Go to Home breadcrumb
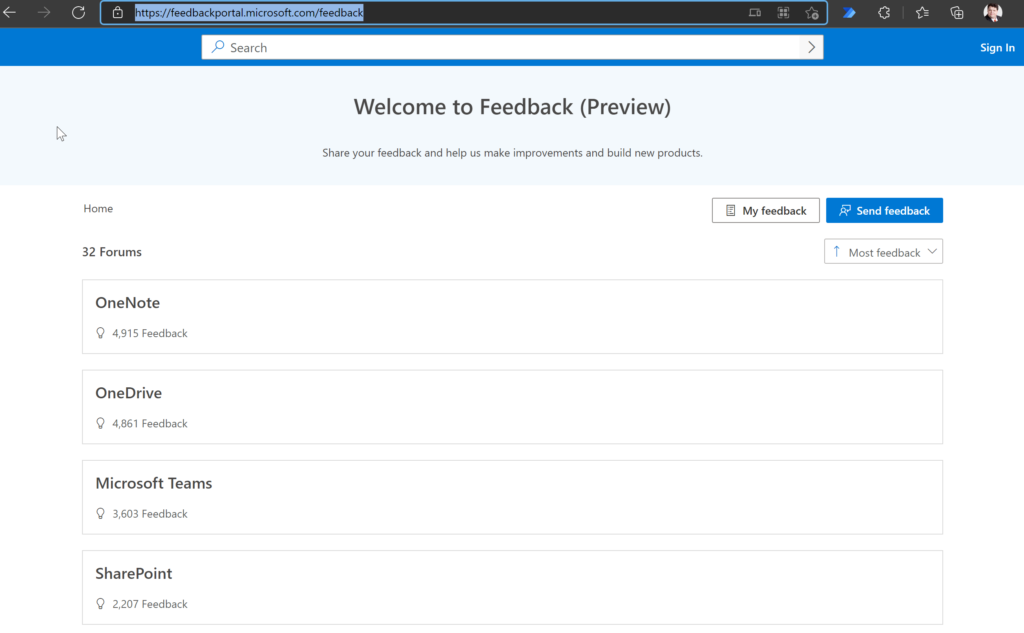 tap(98, 208)
